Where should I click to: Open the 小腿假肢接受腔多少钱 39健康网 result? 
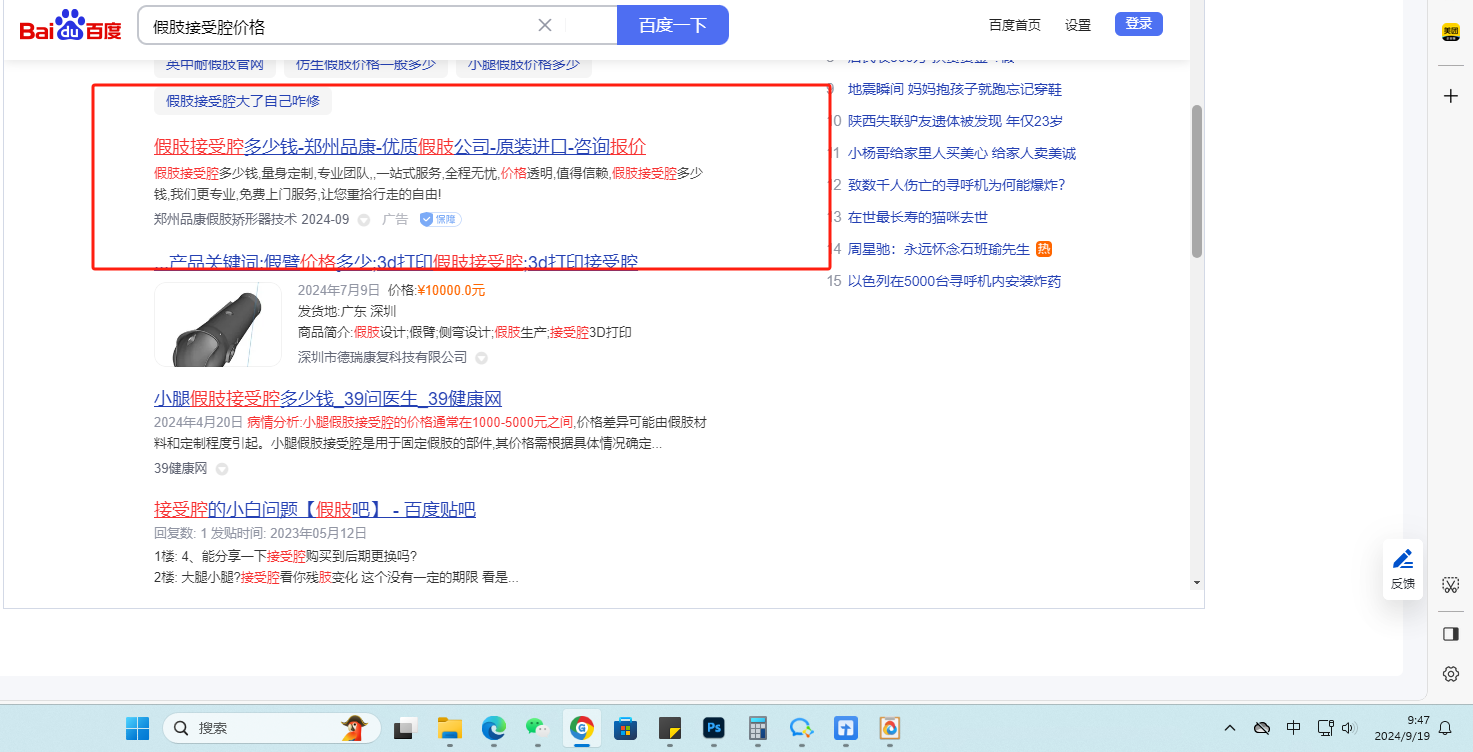[x=327, y=399]
